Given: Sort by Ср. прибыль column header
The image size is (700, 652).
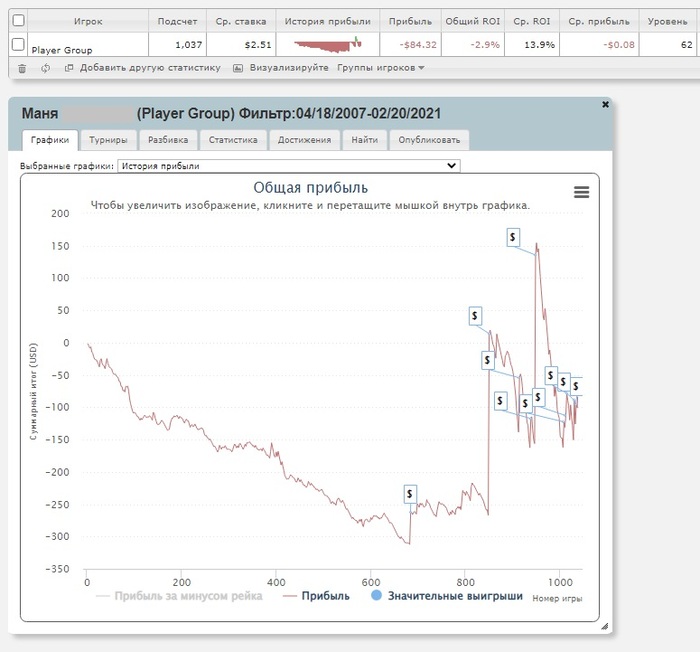Looking at the screenshot, I should point(599,21).
